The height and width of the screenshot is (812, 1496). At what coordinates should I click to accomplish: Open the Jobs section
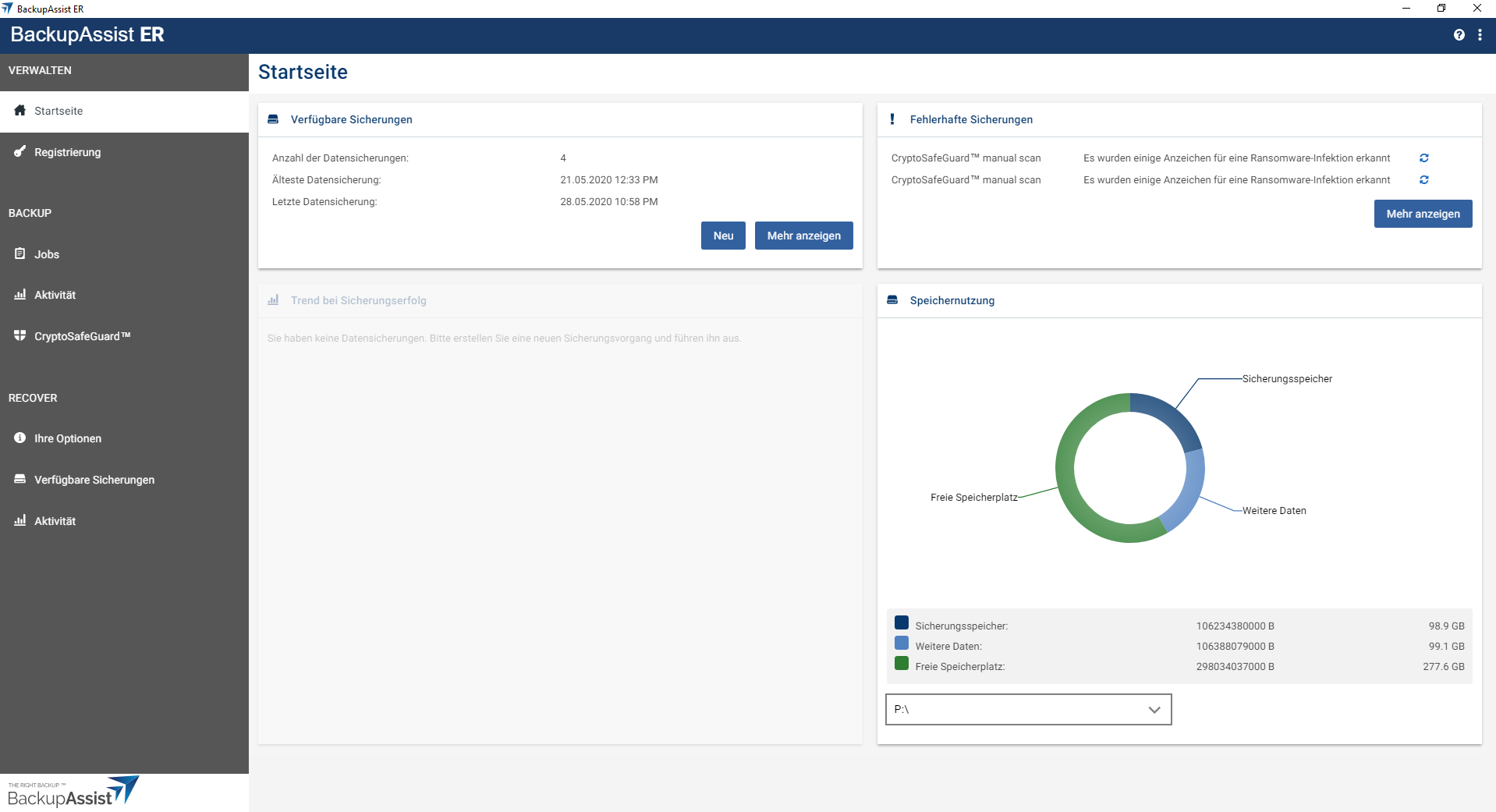124,254
